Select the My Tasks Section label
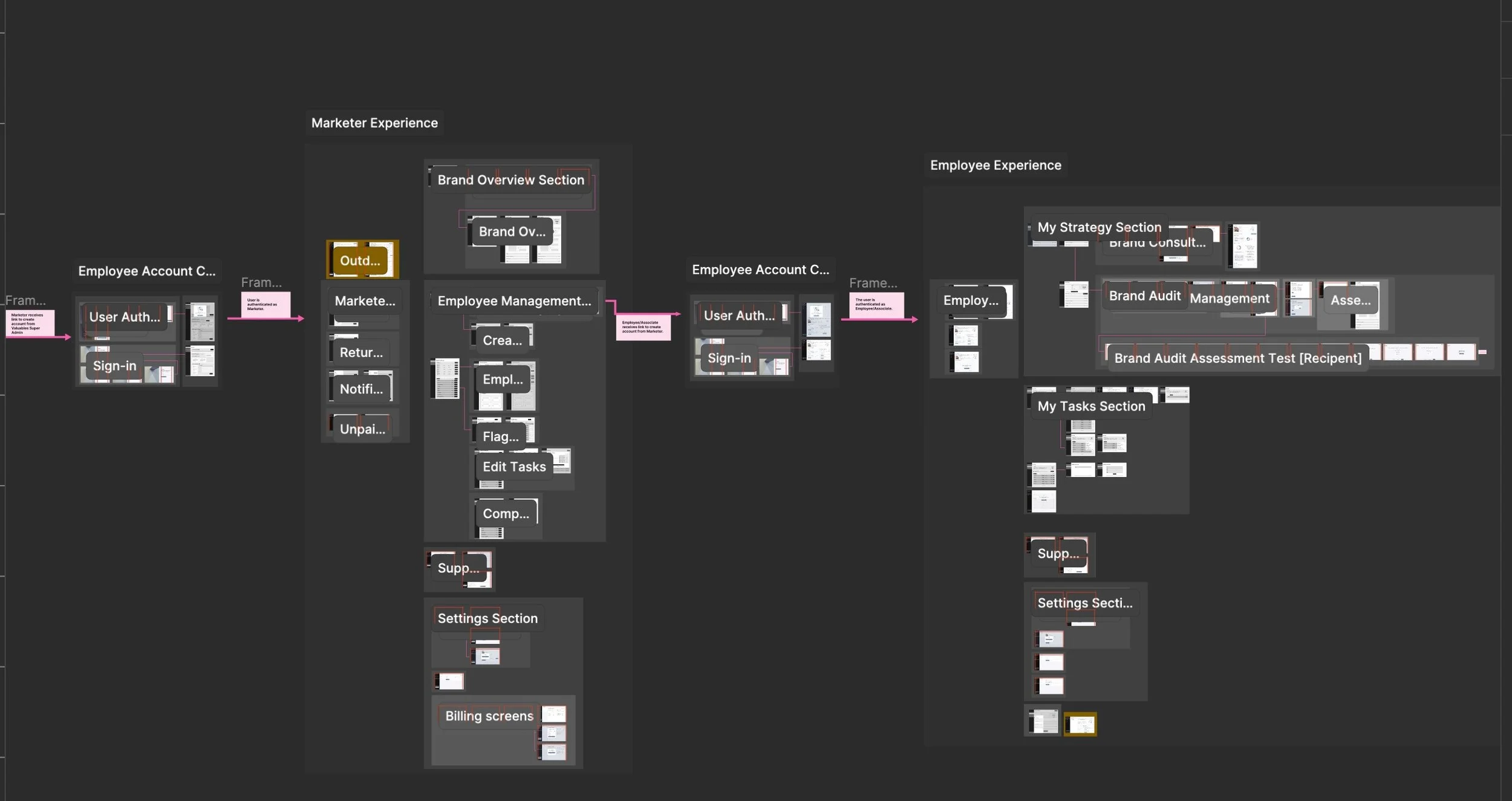This screenshot has height=801, width=1512. click(x=1090, y=406)
